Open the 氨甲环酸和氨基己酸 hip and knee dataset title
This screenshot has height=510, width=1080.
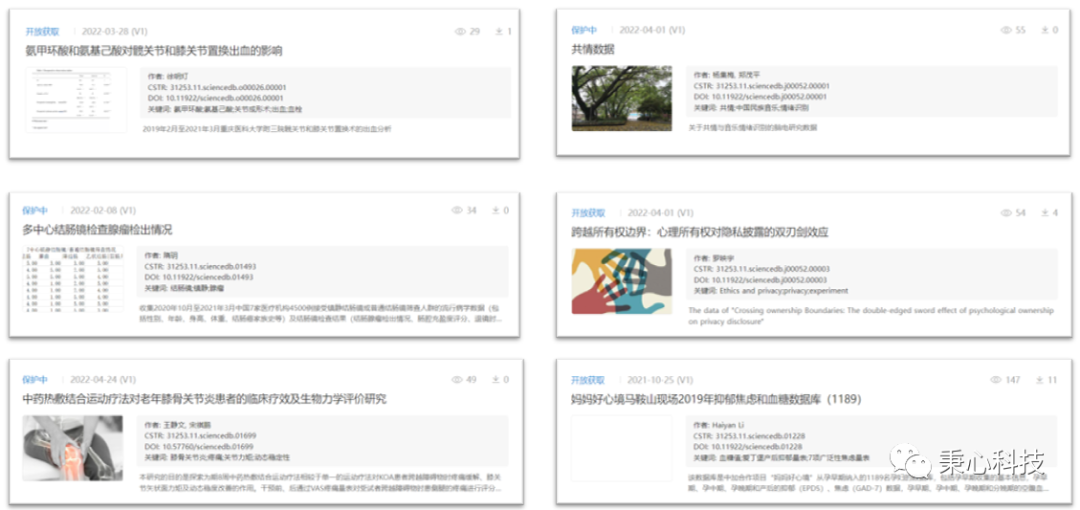(152, 50)
